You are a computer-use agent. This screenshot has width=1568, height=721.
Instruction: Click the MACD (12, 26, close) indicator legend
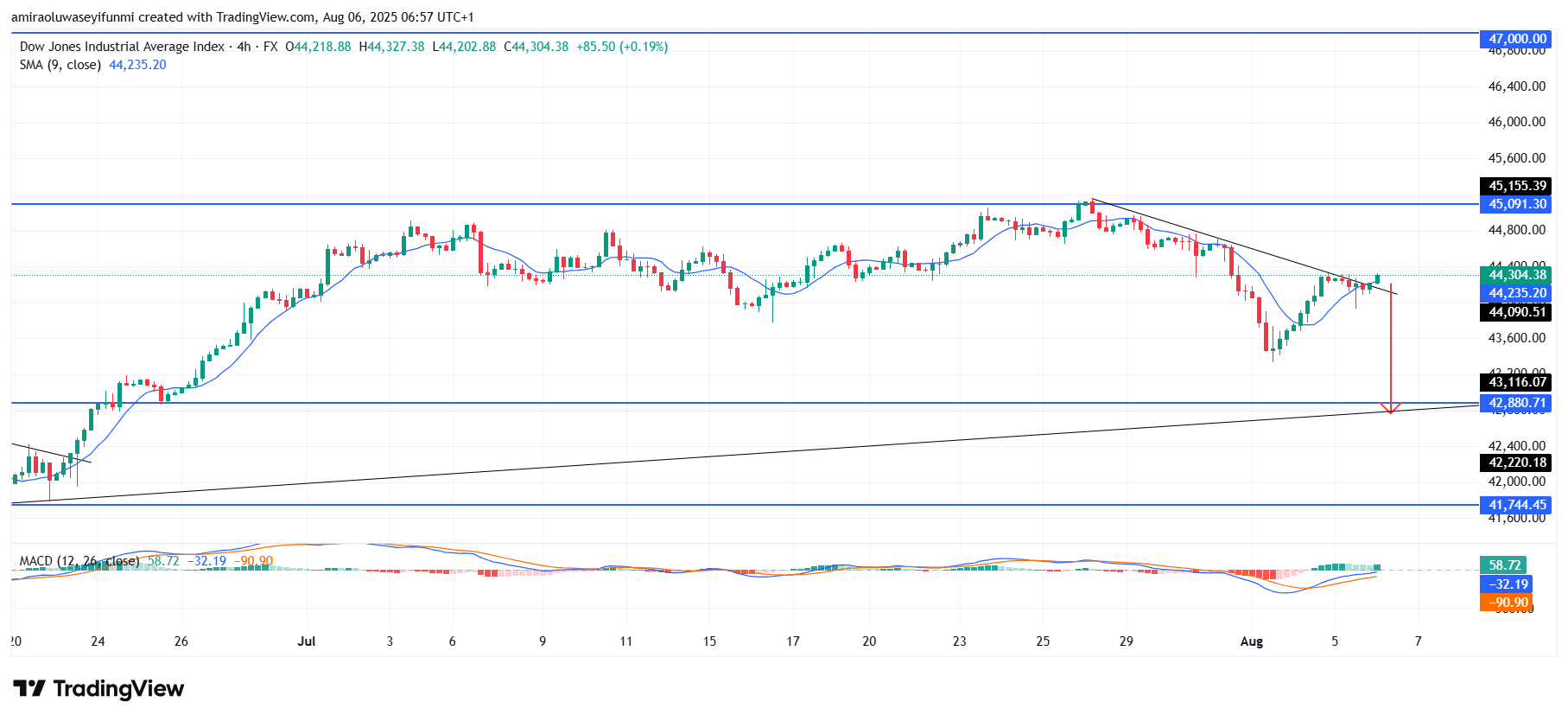[79, 561]
